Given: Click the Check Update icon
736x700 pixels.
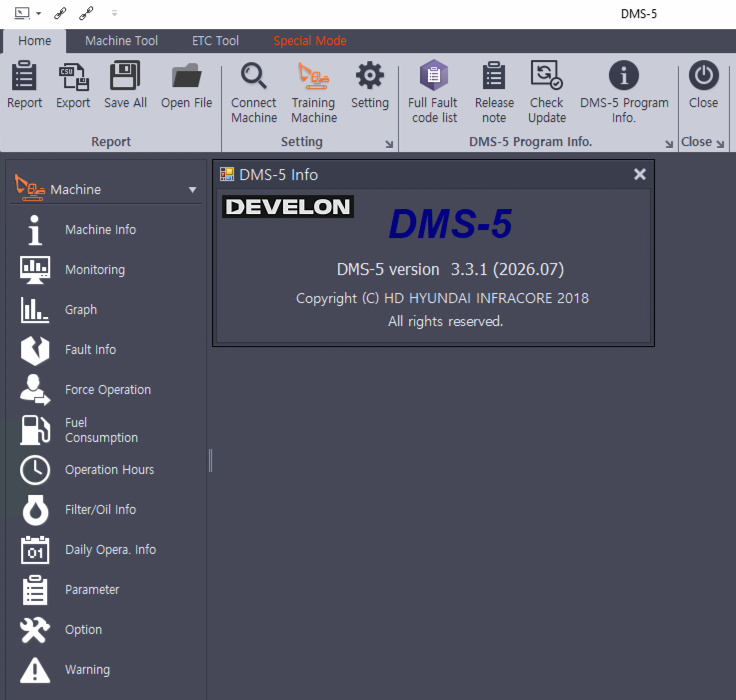Looking at the screenshot, I should click(x=546, y=75).
